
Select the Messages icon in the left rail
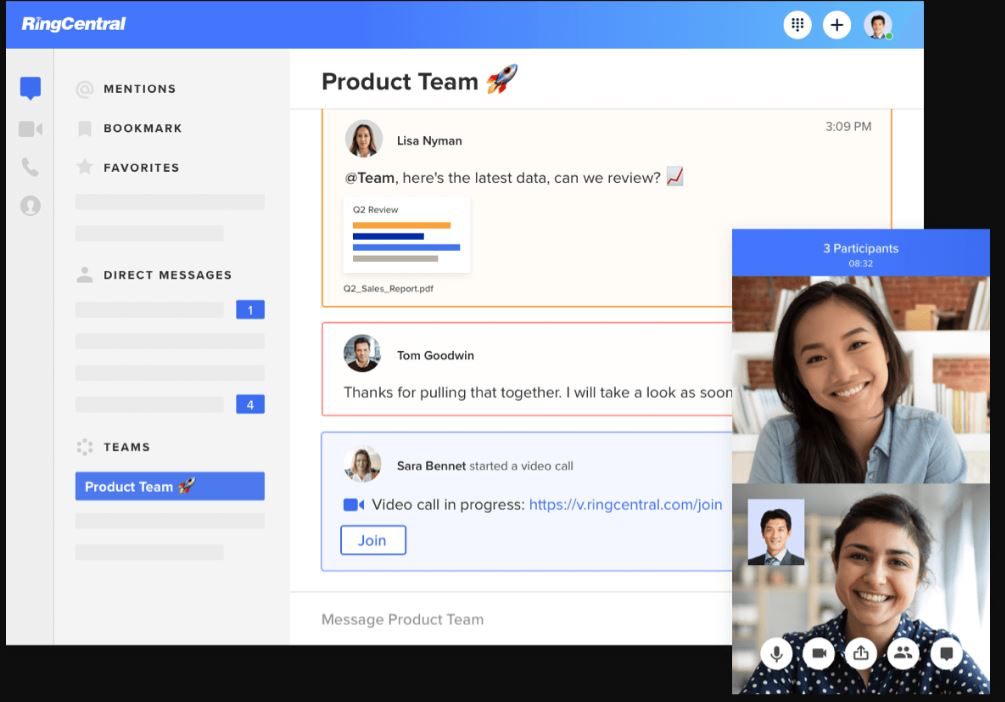click(x=29, y=88)
